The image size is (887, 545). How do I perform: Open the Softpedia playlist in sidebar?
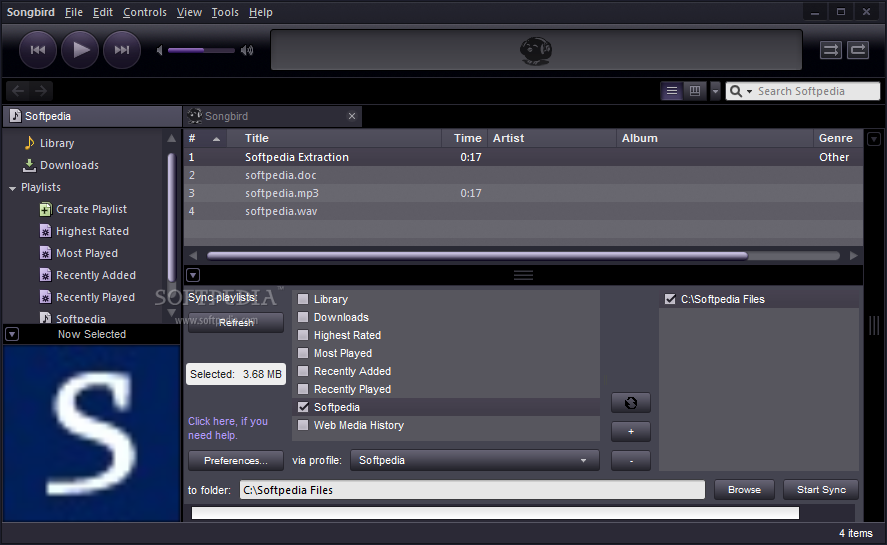80,319
